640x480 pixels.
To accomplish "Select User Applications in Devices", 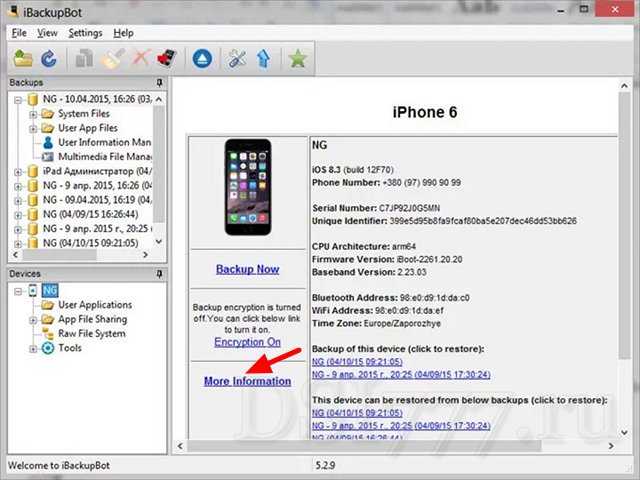I will point(95,305).
